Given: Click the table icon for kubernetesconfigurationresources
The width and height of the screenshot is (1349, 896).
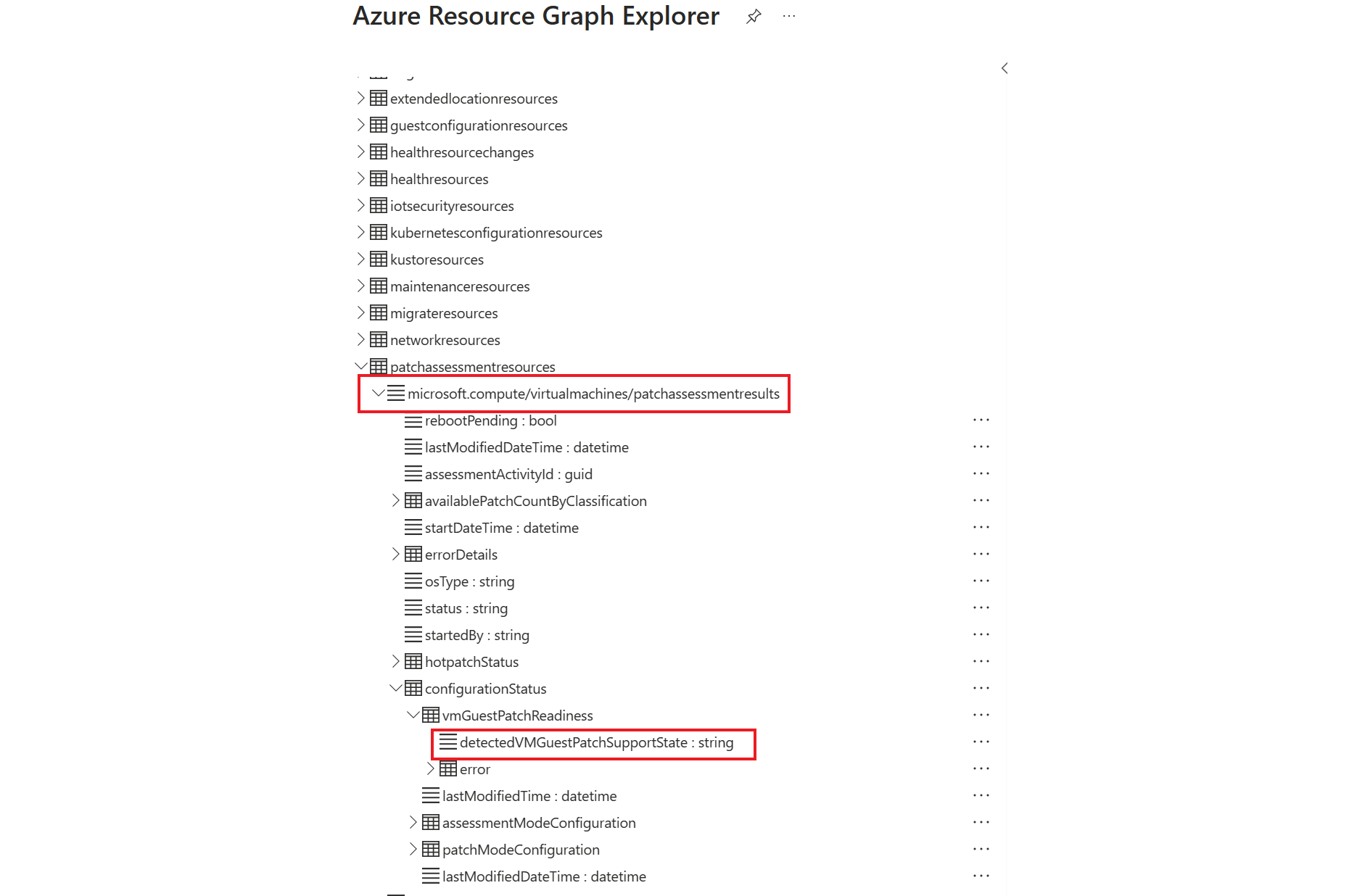Looking at the screenshot, I should click(x=379, y=232).
